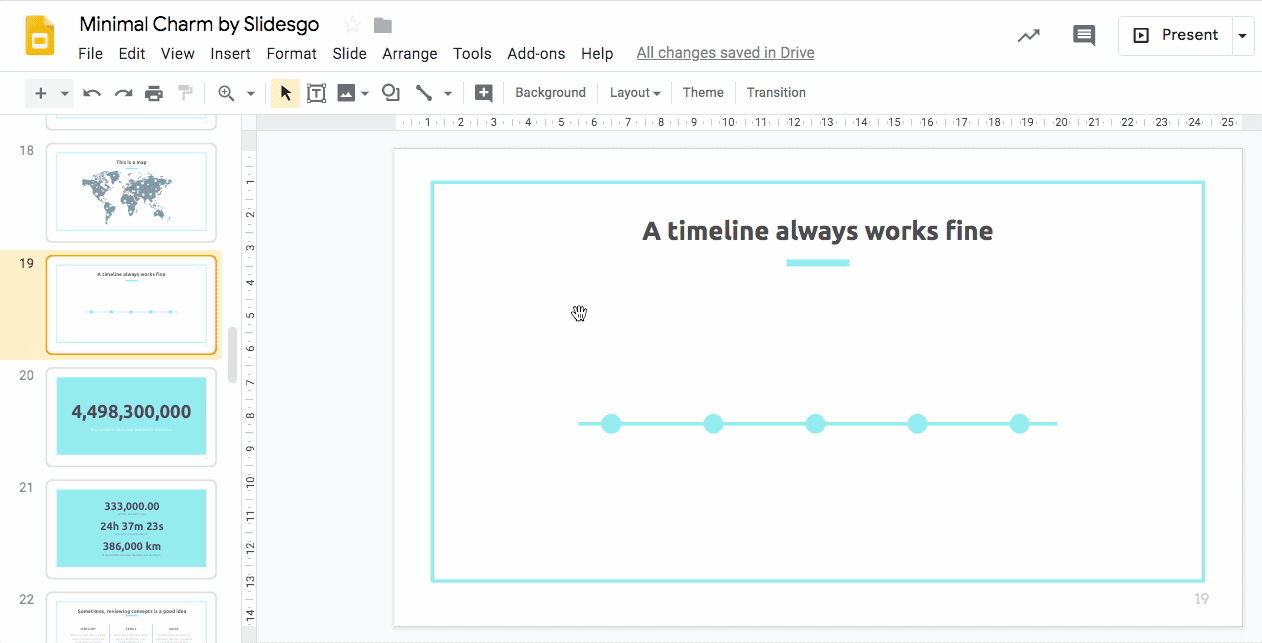
Task: Open the View menu
Action: pyautogui.click(x=178, y=54)
